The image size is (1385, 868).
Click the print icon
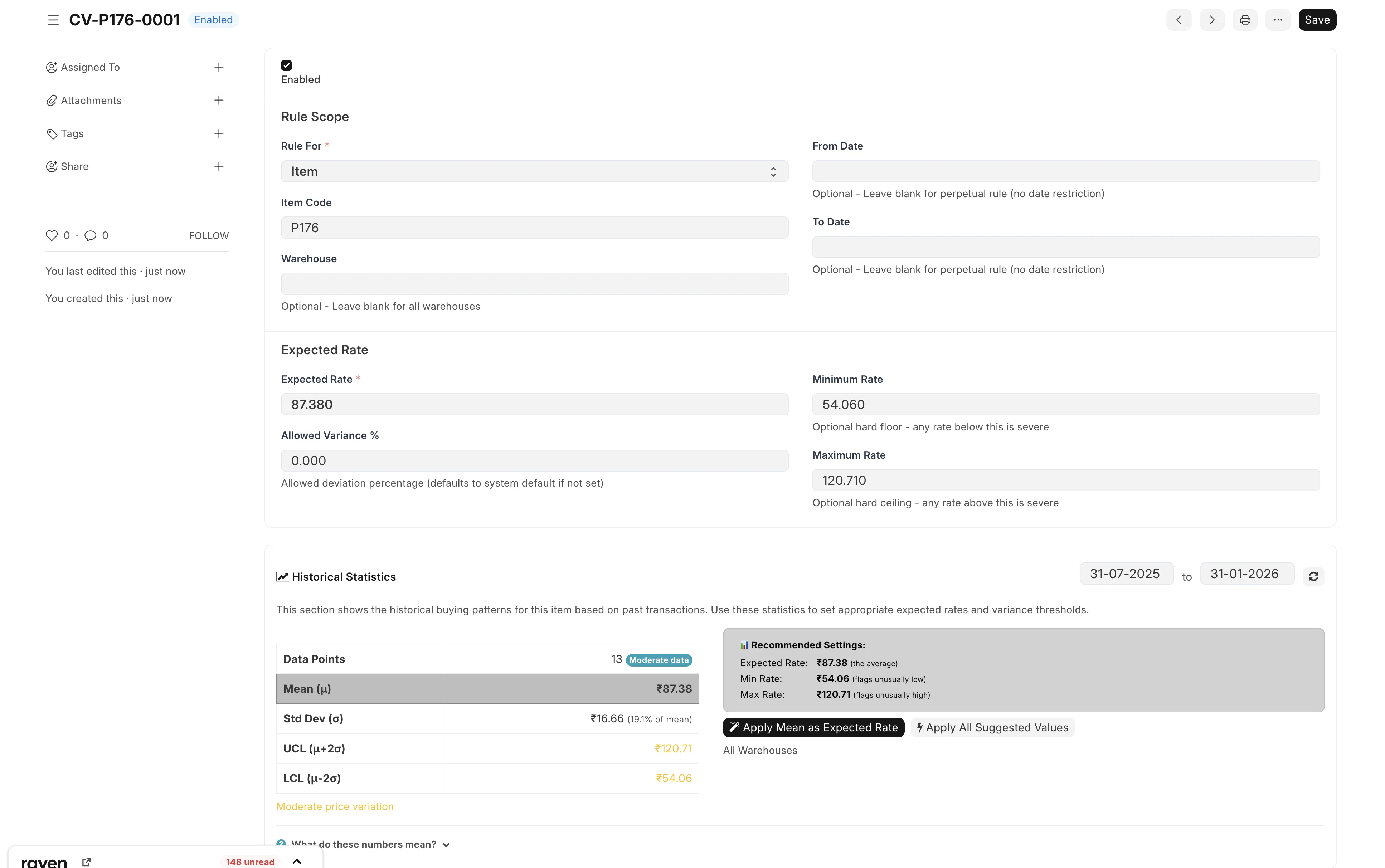1244,20
